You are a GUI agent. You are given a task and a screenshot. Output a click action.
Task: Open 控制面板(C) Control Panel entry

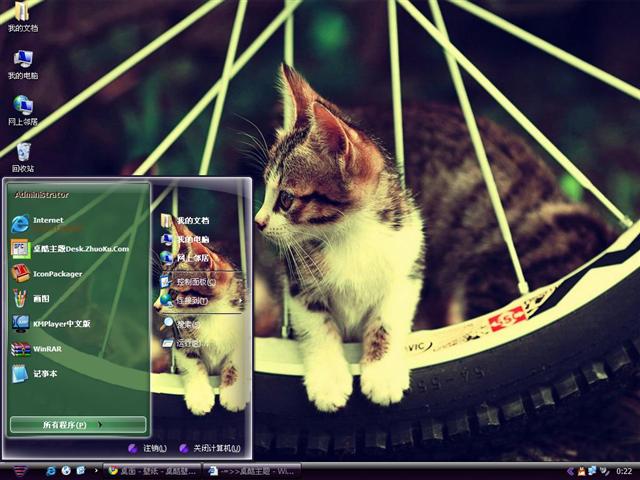click(189, 281)
